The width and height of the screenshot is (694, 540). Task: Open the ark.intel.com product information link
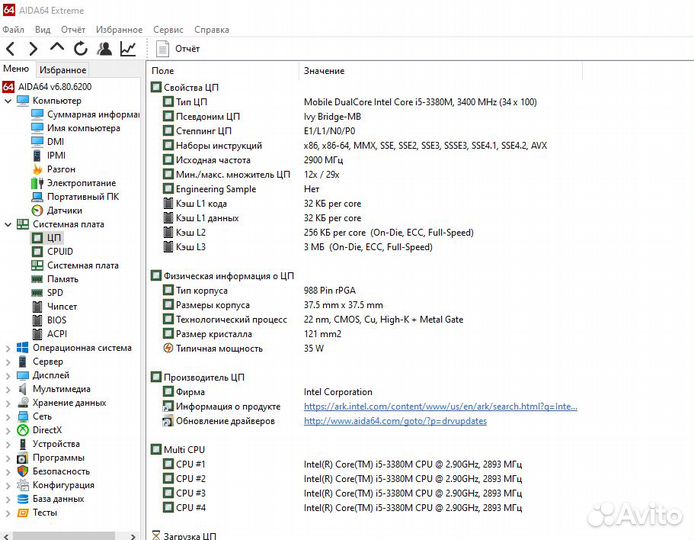point(440,406)
